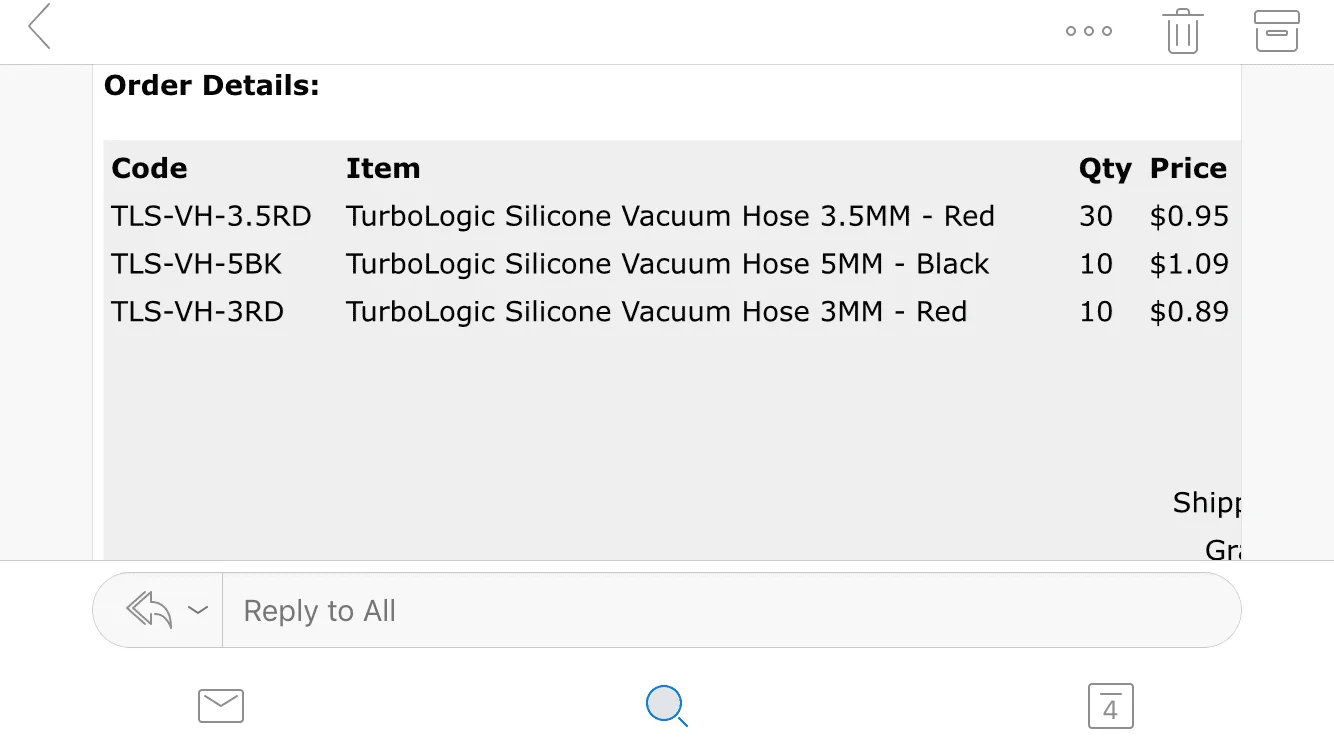Select product code TLS-VH-3RD

197,312
